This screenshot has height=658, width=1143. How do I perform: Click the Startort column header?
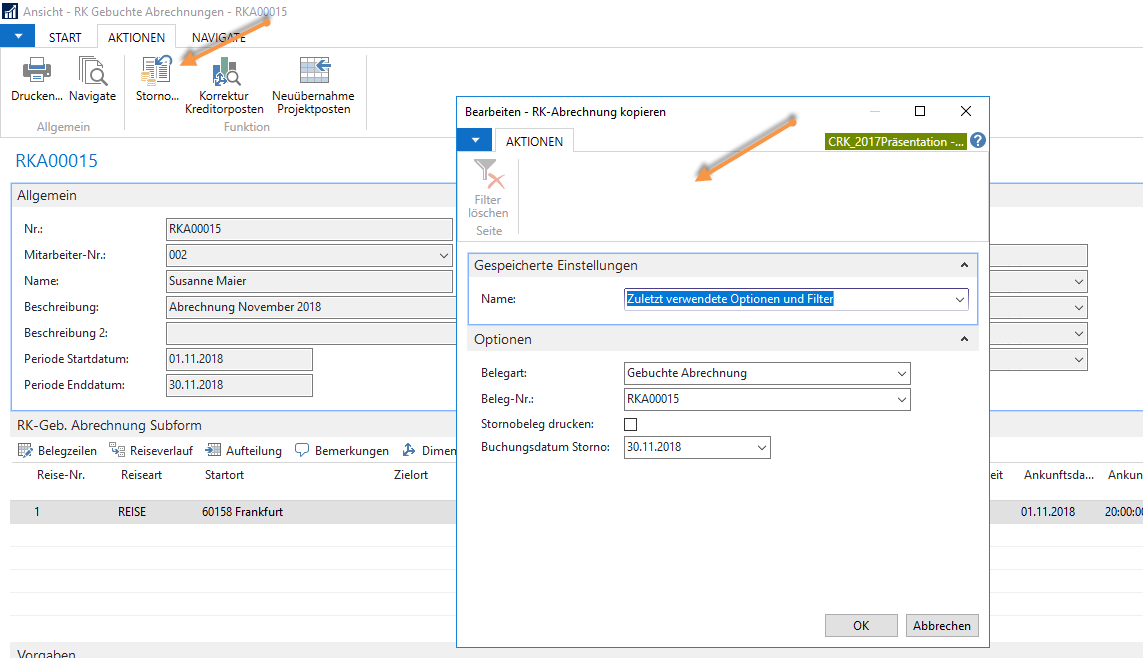(x=225, y=475)
